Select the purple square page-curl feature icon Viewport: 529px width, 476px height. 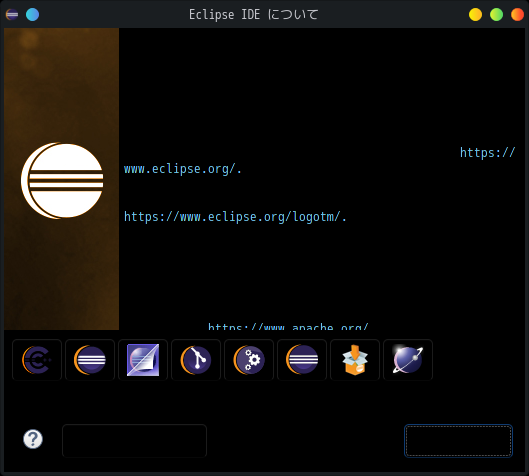[143, 360]
